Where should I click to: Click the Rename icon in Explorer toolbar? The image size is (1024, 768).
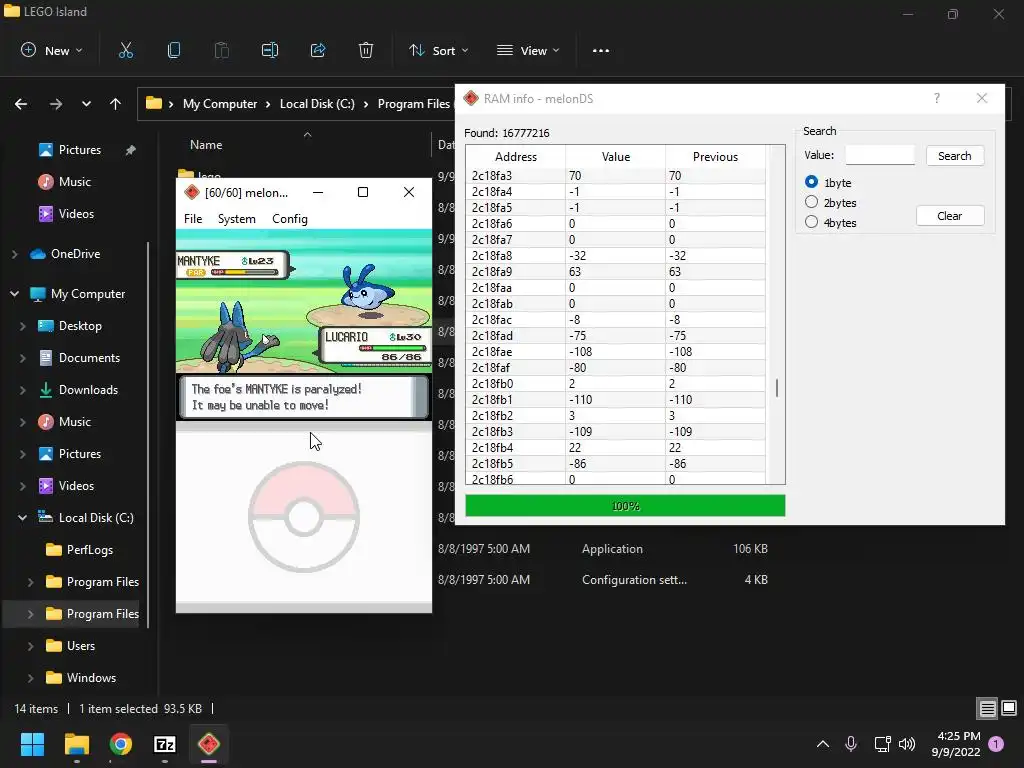click(x=270, y=50)
